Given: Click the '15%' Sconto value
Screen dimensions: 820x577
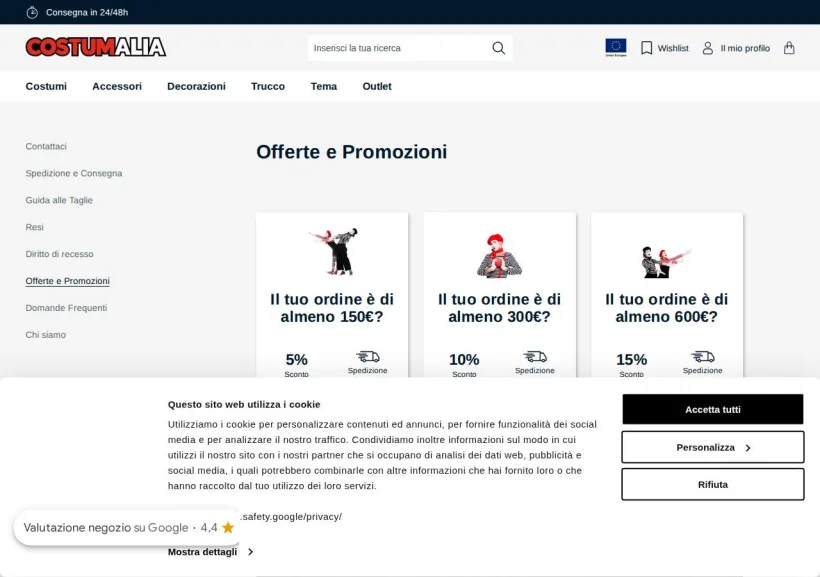Looking at the screenshot, I should [x=632, y=360].
